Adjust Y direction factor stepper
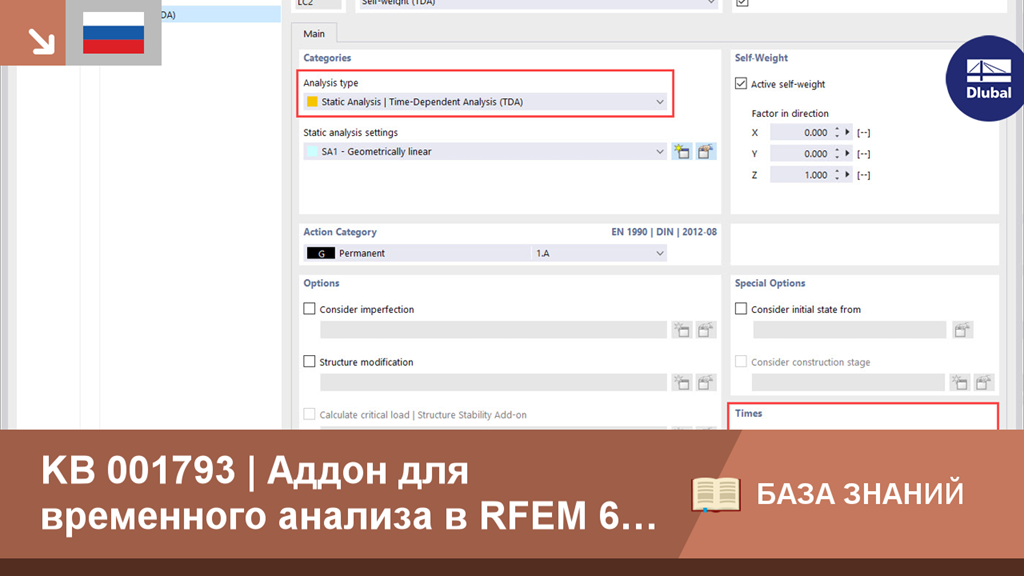The width and height of the screenshot is (1024, 576). 837,153
